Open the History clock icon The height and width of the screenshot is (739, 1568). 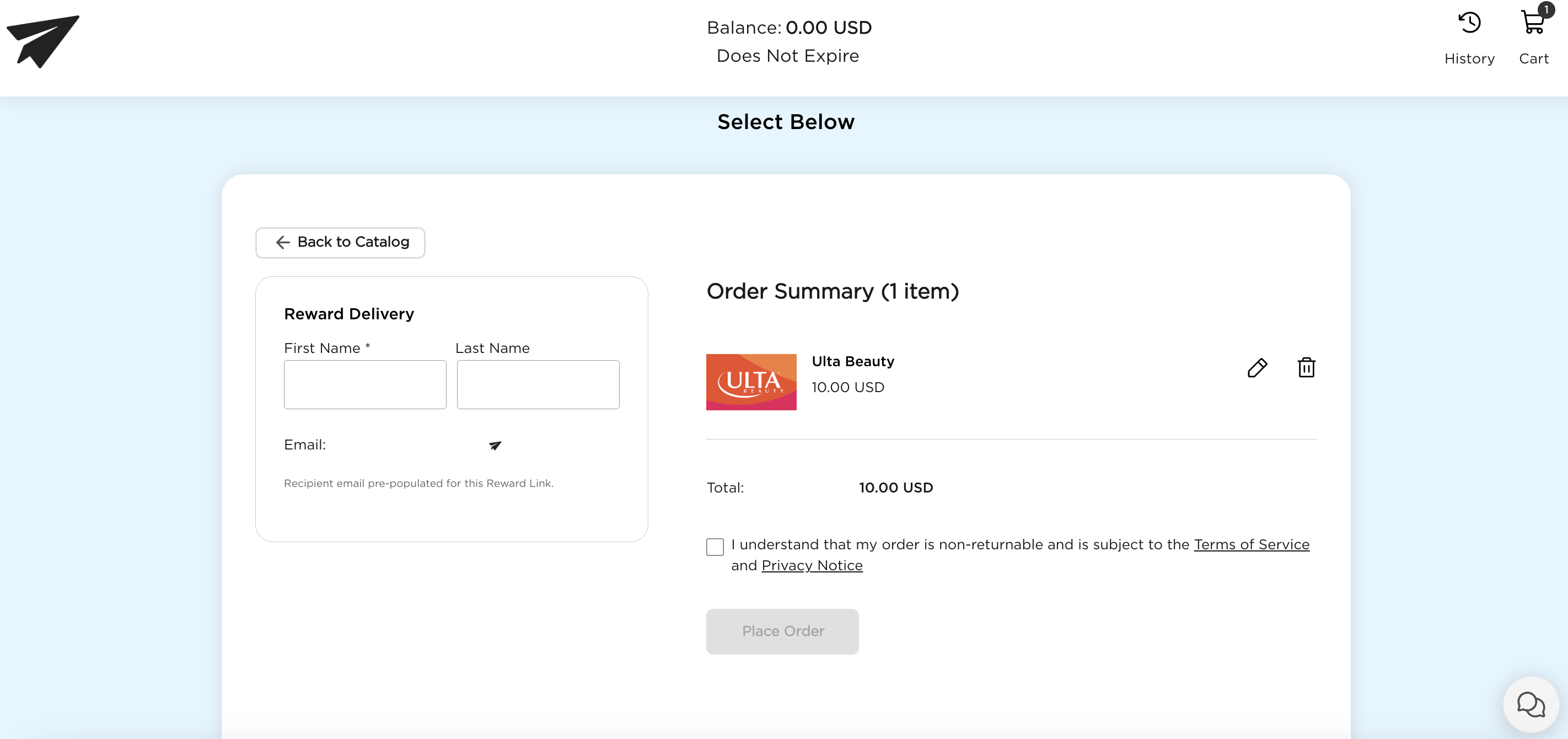[x=1469, y=23]
